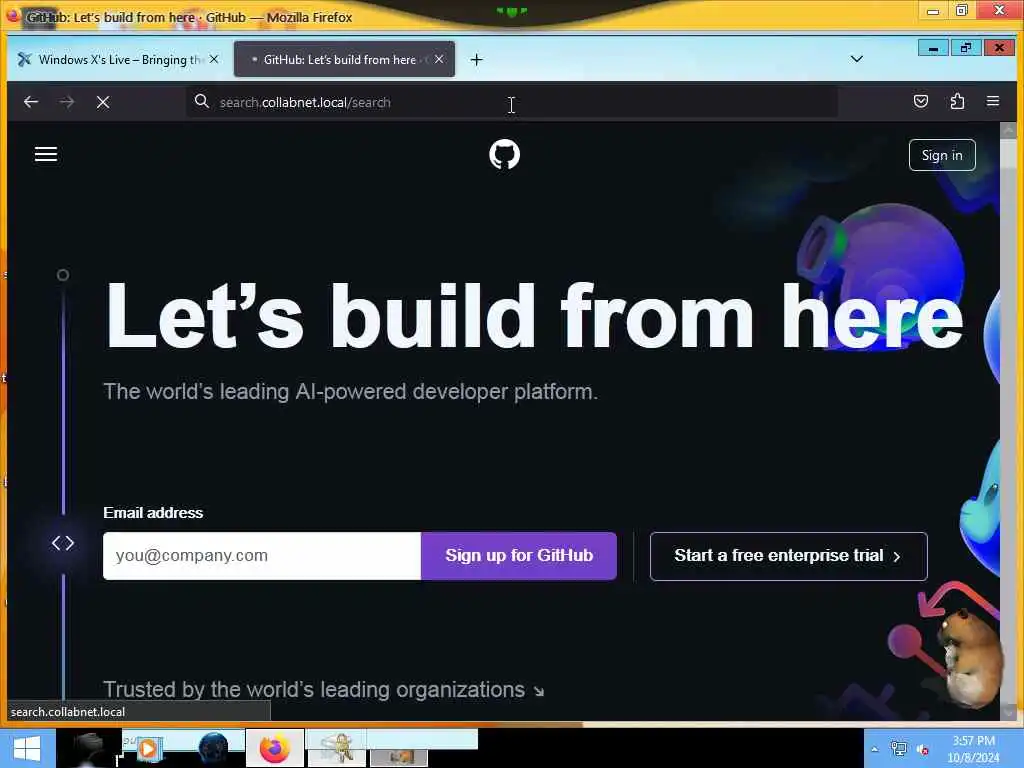Click the search.collabnet.local status bar text
The image size is (1024, 768).
click(68, 712)
